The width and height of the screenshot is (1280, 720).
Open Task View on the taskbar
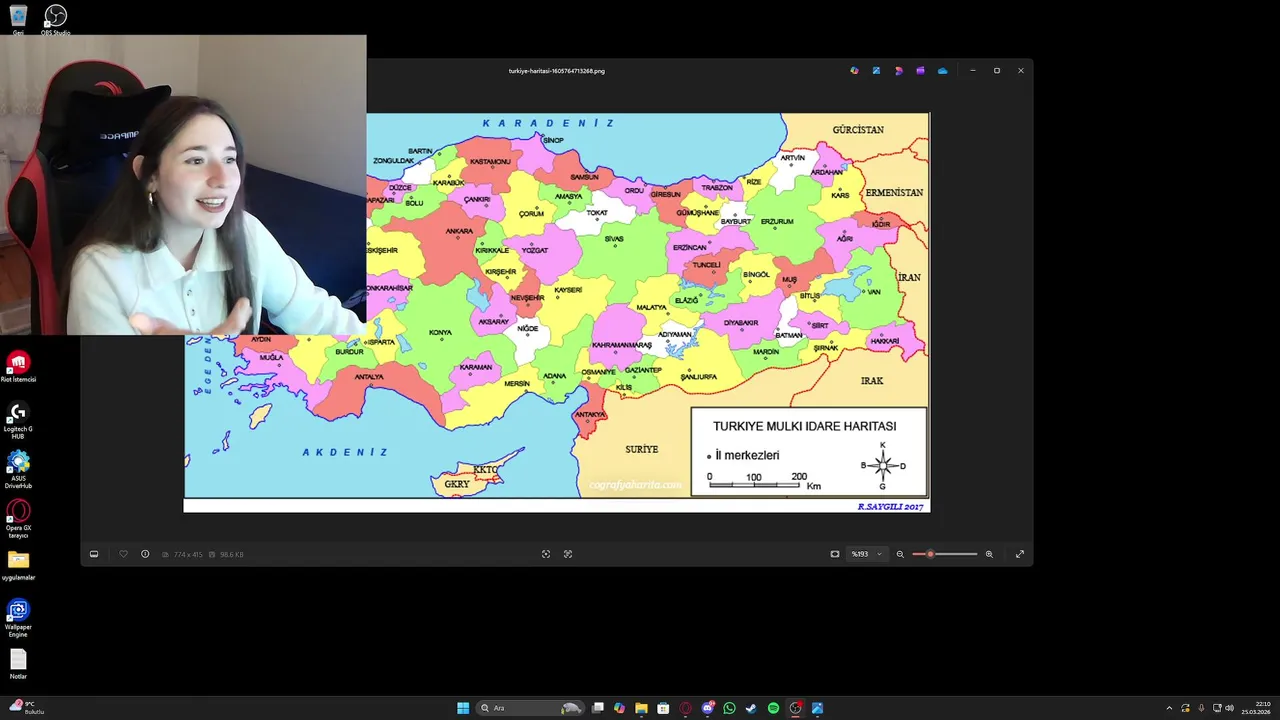[x=598, y=708]
